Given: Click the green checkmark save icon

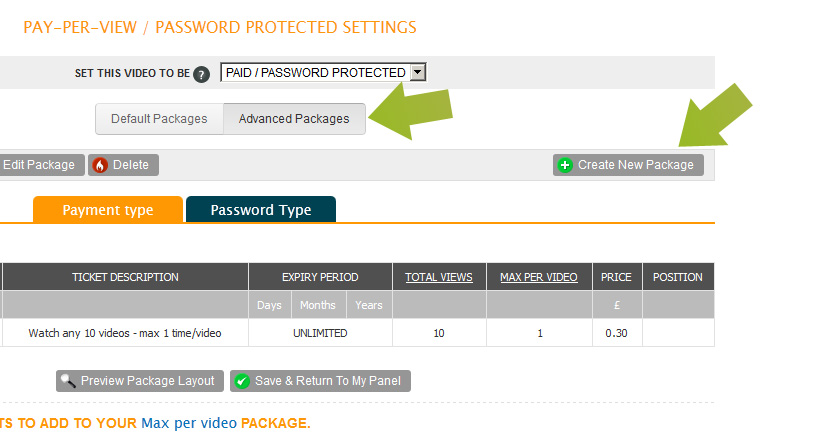Looking at the screenshot, I should tap(241, 381).
